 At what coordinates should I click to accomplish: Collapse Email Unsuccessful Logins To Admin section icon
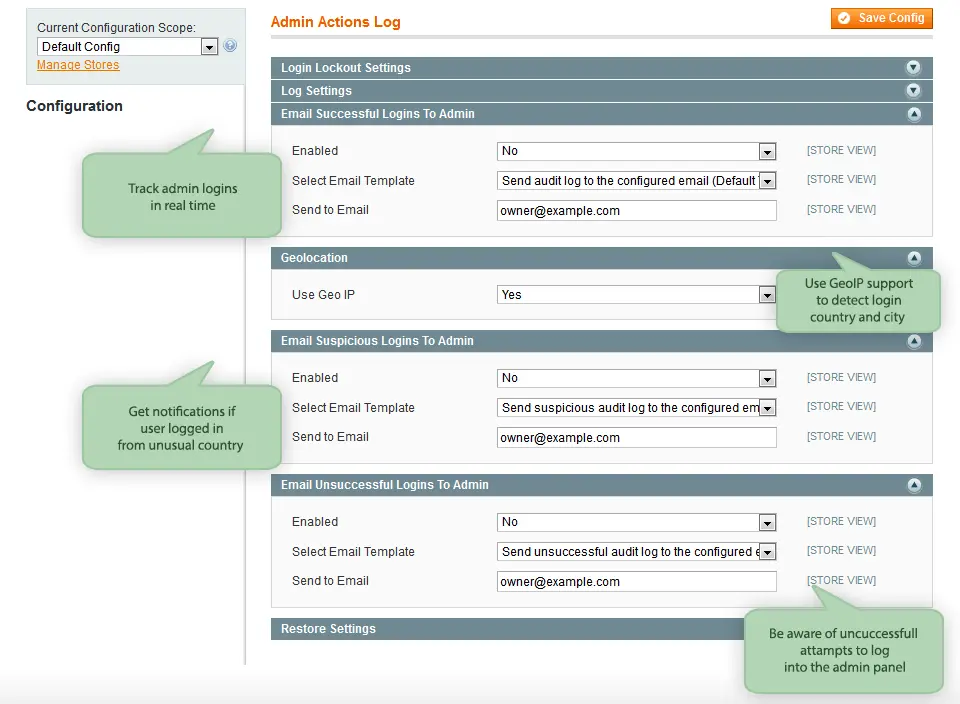point(913,485)
